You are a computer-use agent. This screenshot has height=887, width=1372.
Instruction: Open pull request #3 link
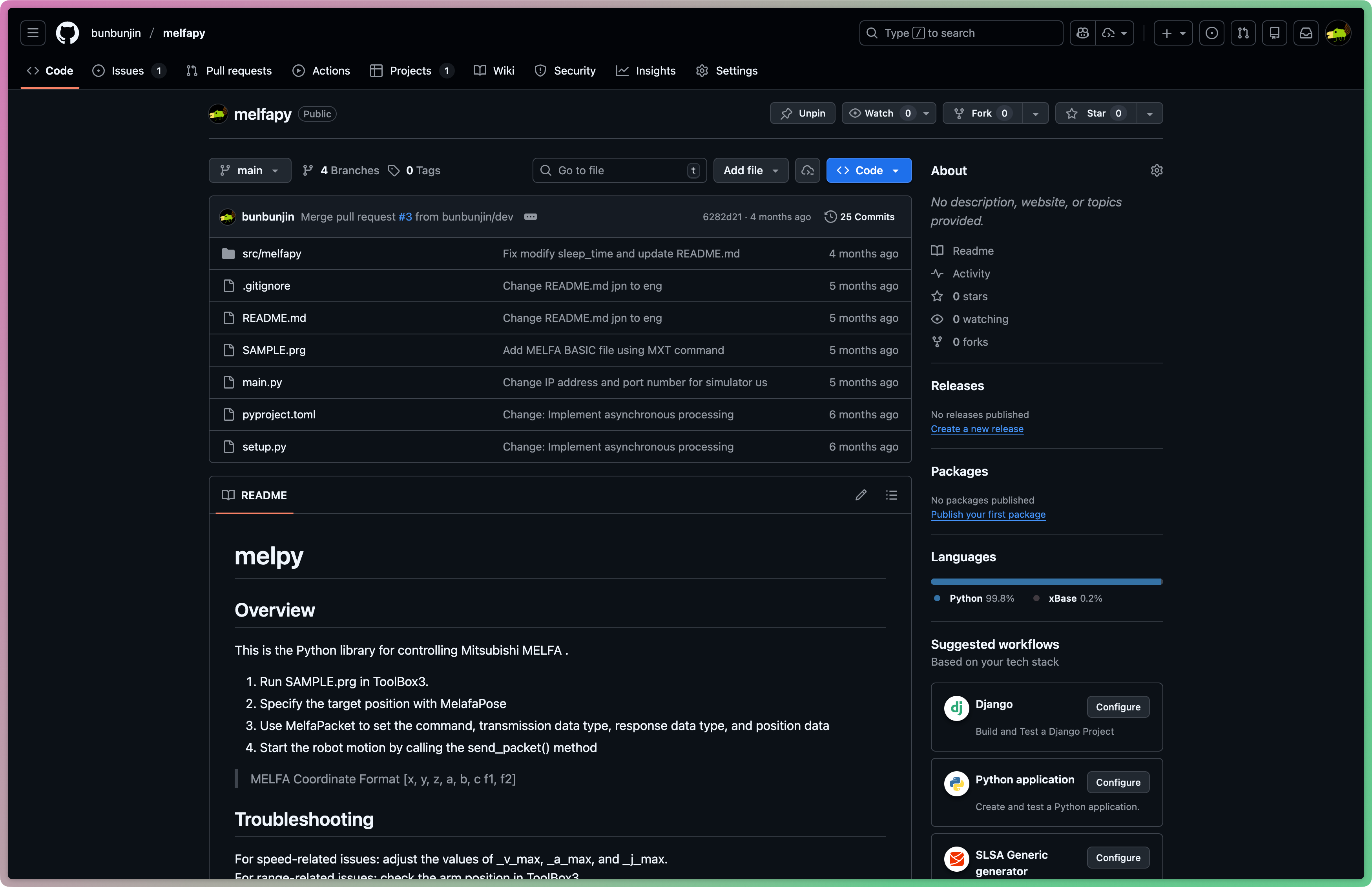[405, 217]
